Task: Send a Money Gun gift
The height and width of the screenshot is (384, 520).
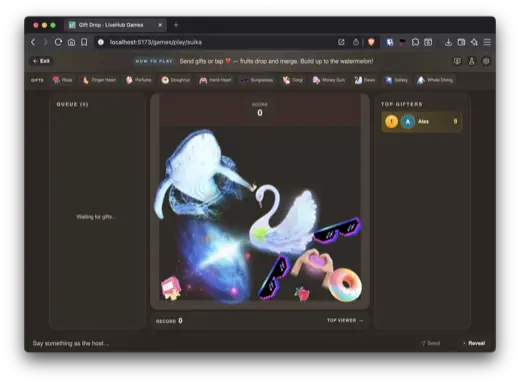Action: (x=328, y=80)
